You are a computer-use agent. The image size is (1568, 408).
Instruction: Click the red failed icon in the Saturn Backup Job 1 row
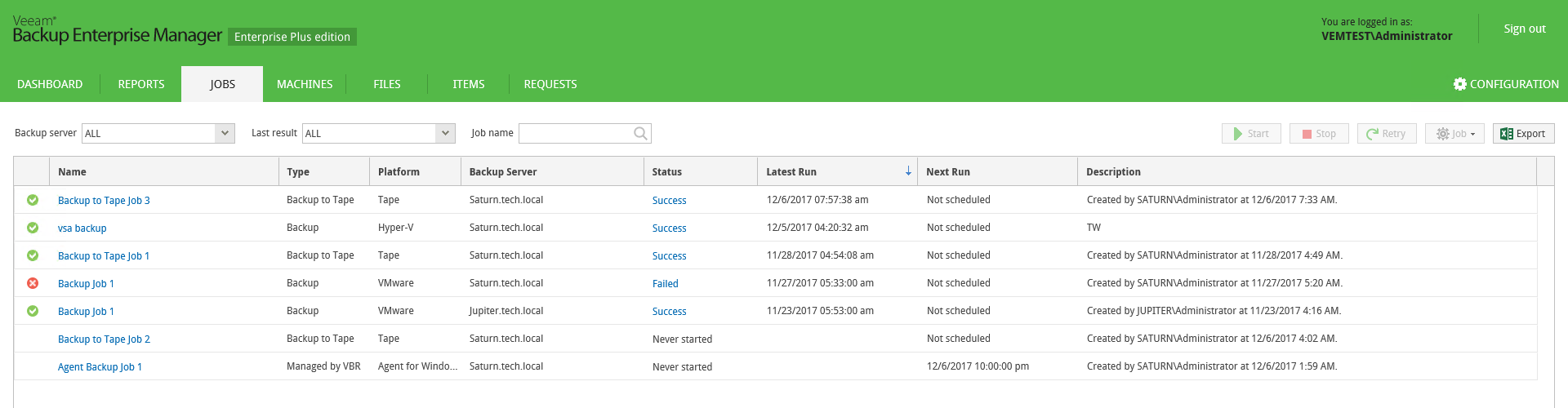[x=33, y=283]
